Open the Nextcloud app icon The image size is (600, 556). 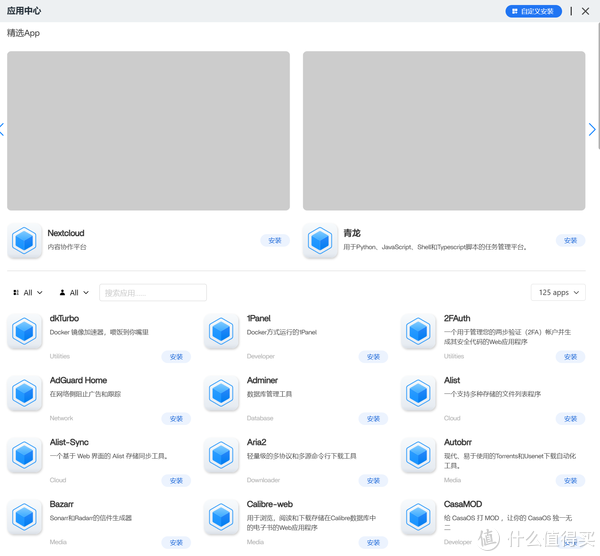pos(24,241)
